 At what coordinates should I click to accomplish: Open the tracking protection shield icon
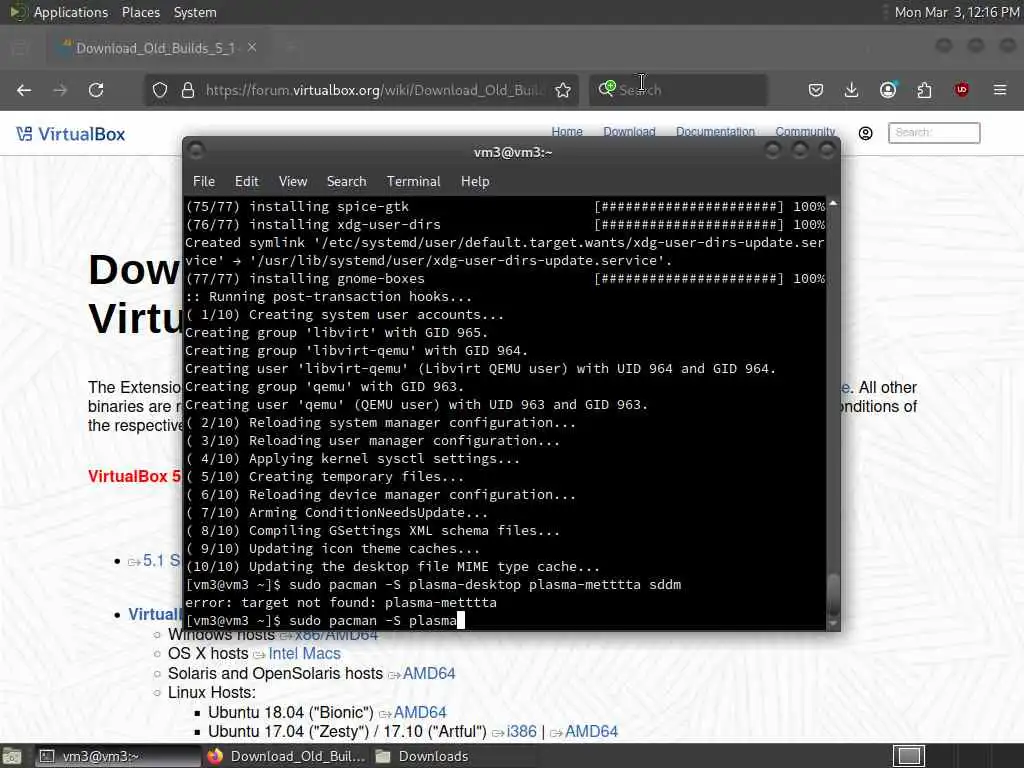pyautogui.click(x=160, y=90)
